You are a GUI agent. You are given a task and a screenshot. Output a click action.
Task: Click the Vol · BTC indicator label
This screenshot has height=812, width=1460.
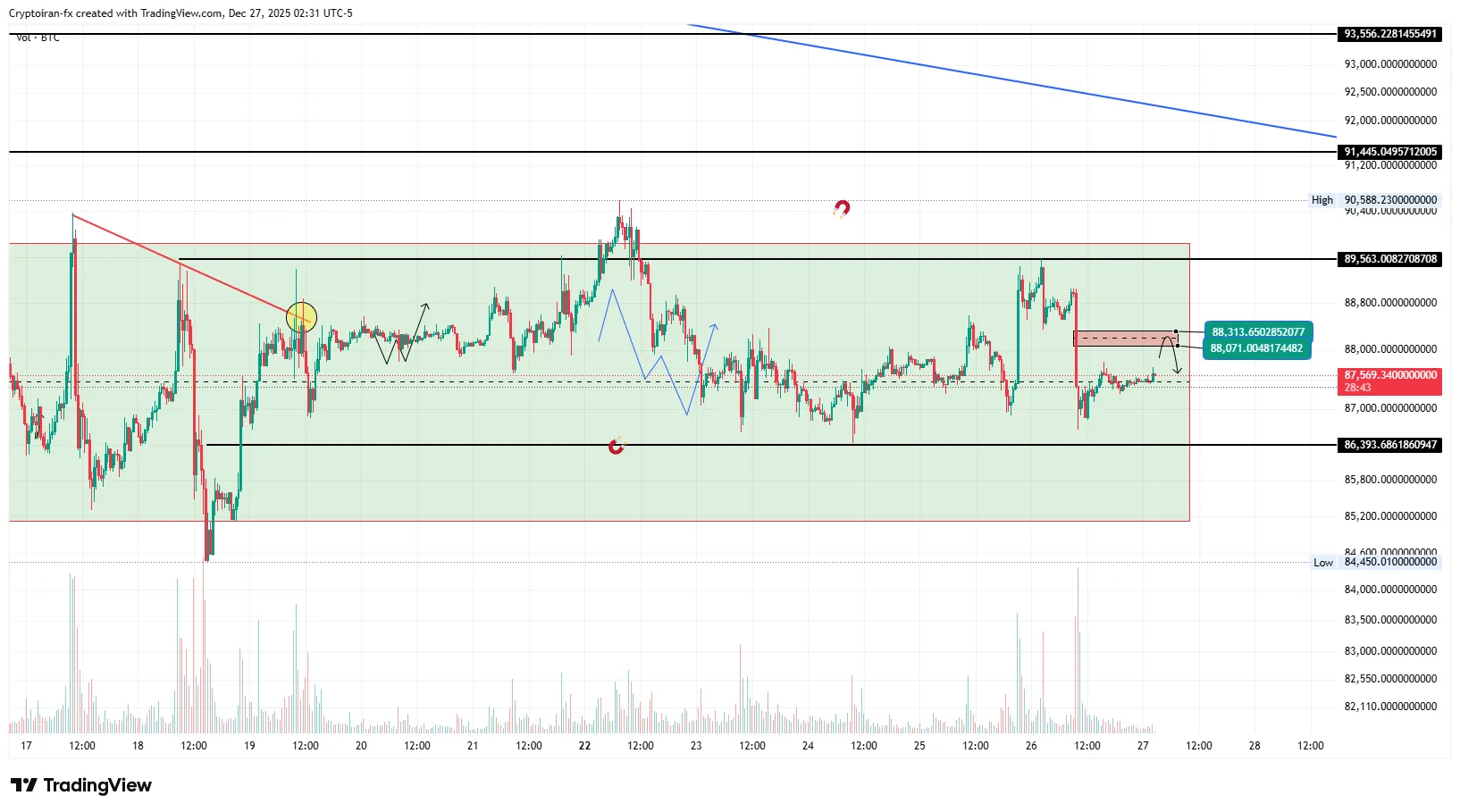point(38,38)
